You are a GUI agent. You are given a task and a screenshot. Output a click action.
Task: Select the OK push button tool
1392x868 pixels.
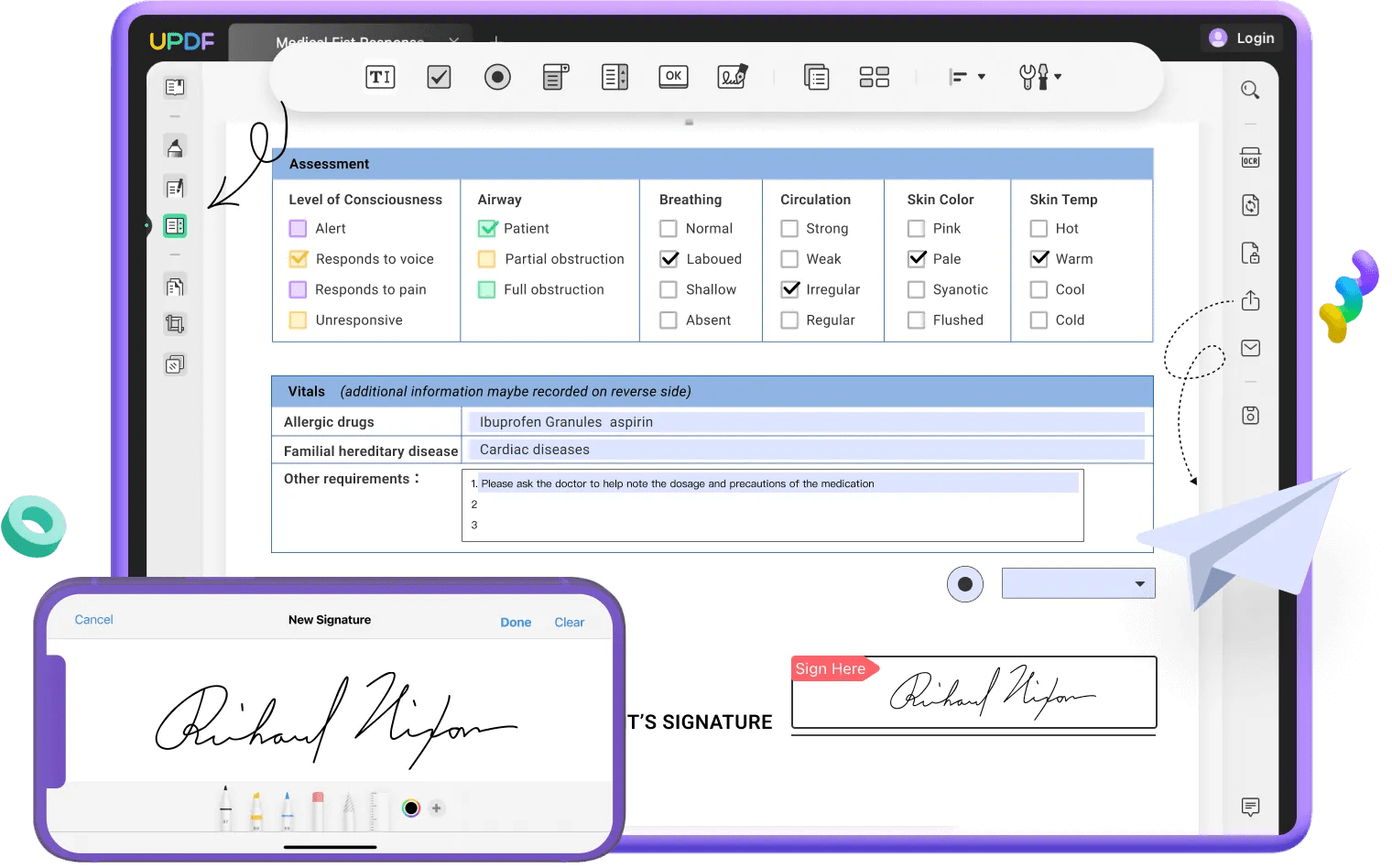(673, 77)
